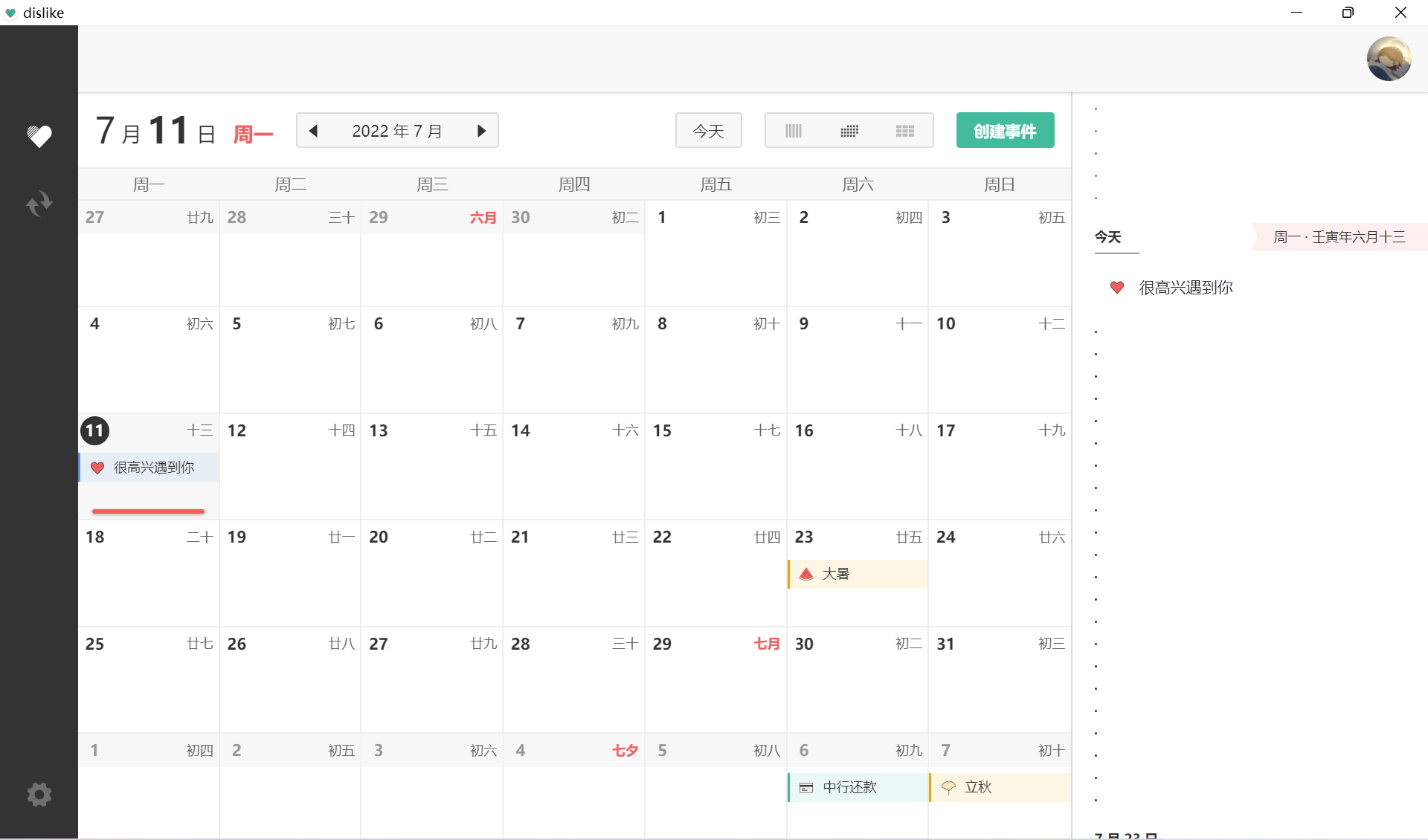Select the 今天 tab in side panel
This screenshot has width=1428, height=840.
point(1108,237)
